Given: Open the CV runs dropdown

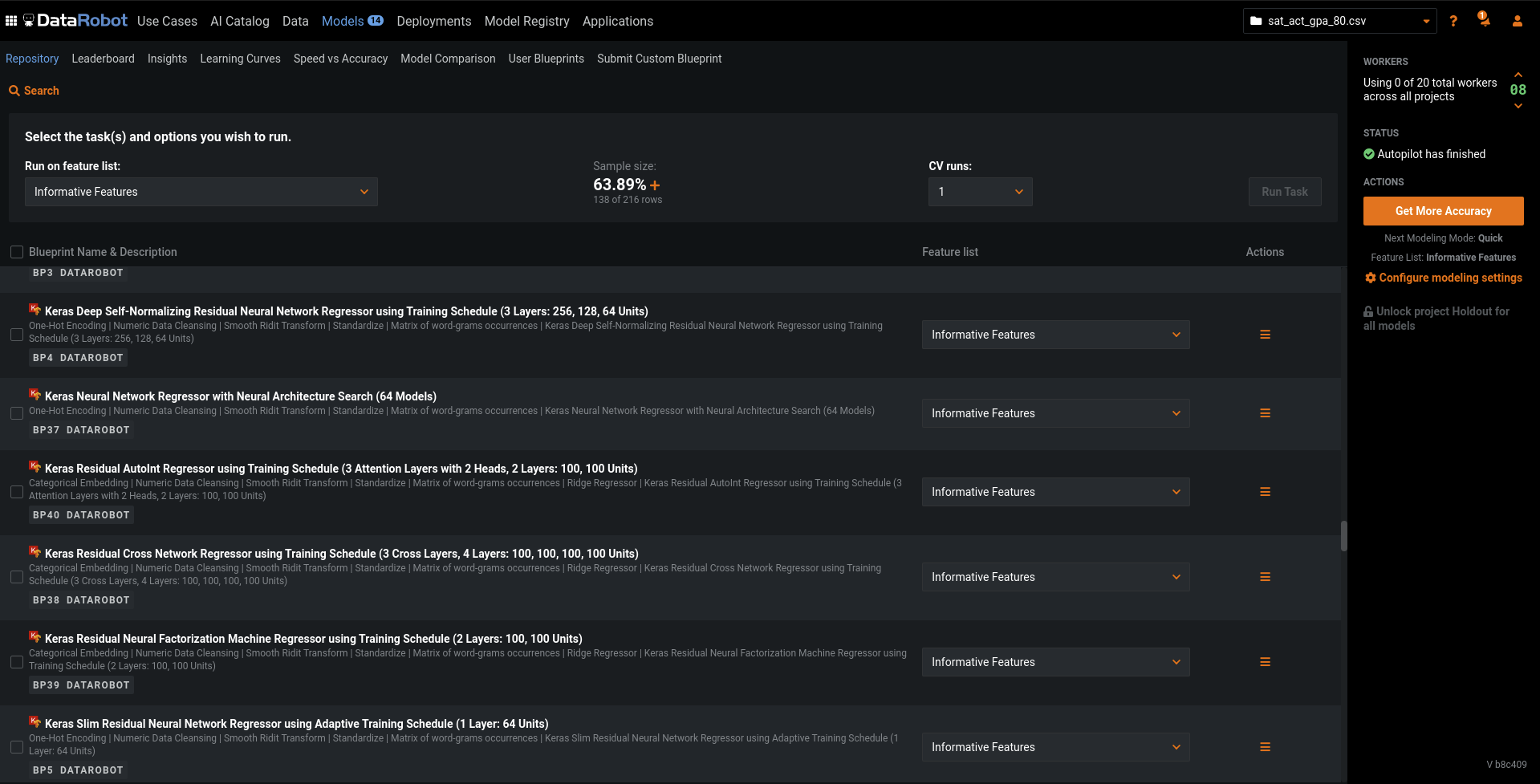Looking at the screenshot, I should pyautogui.click(x=980, y=192).
